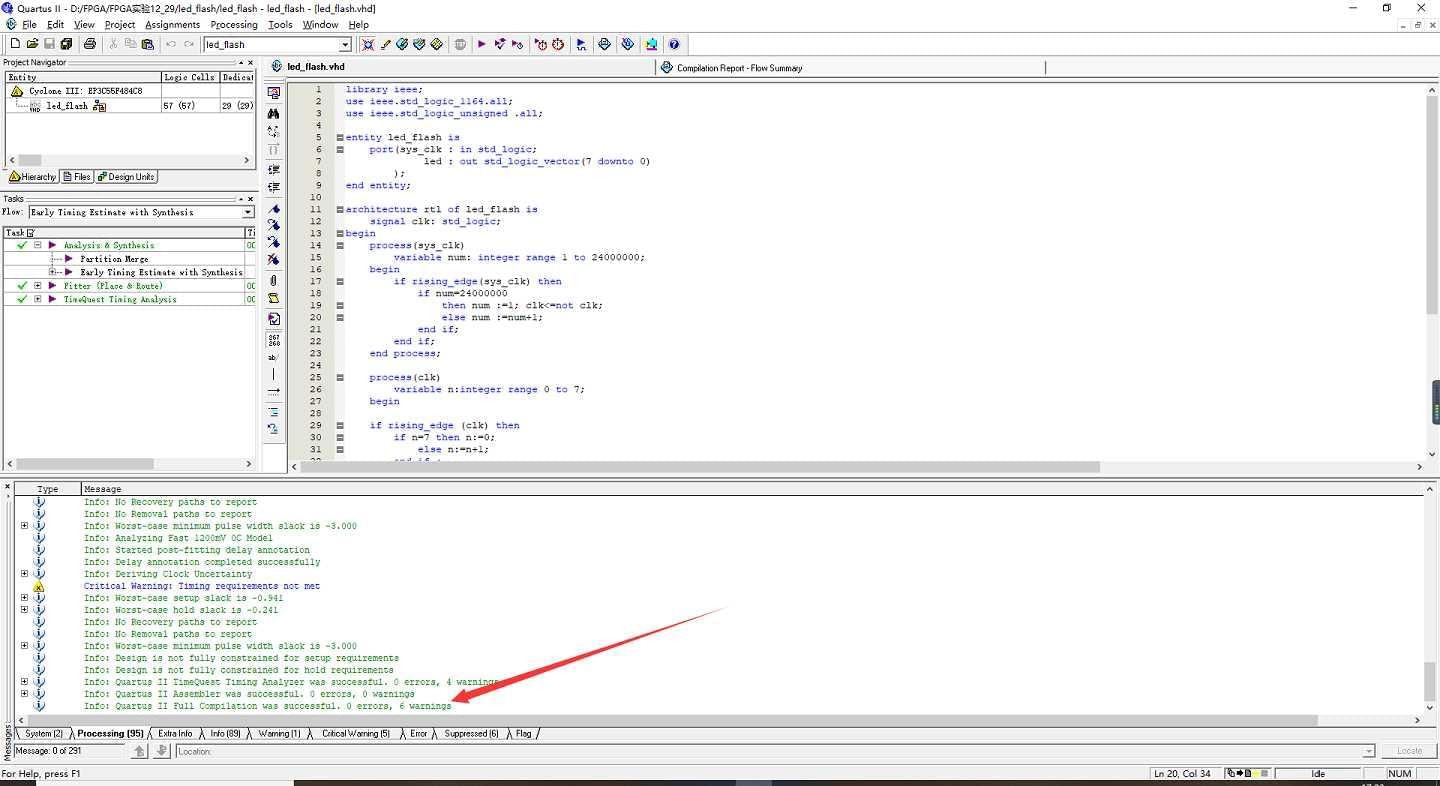This screenshot has width=1440, height=786.
Task: Click the Programmer icon in toolbar
Action: pyautogui.click(x=628, y=44)
